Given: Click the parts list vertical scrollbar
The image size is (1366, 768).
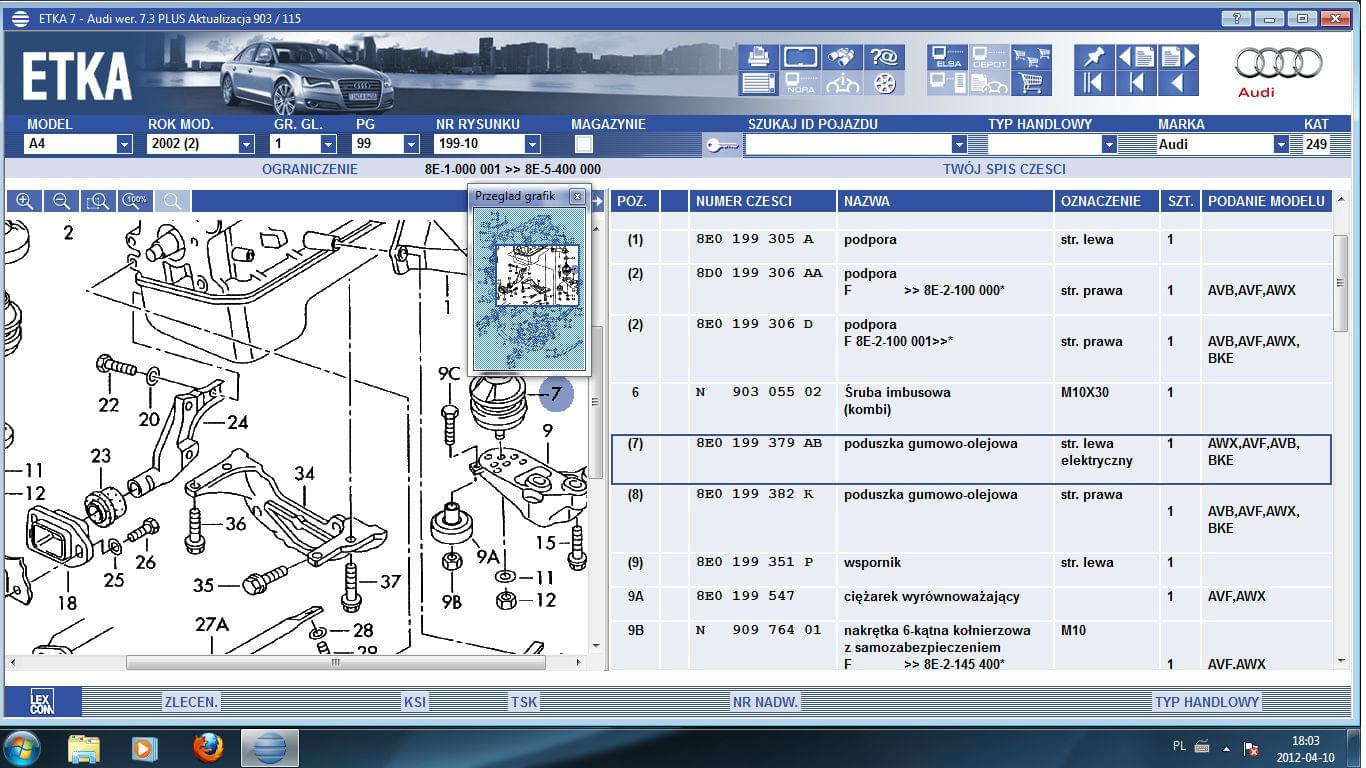Looking at the screenshot, I should (x=1341, y=285).
